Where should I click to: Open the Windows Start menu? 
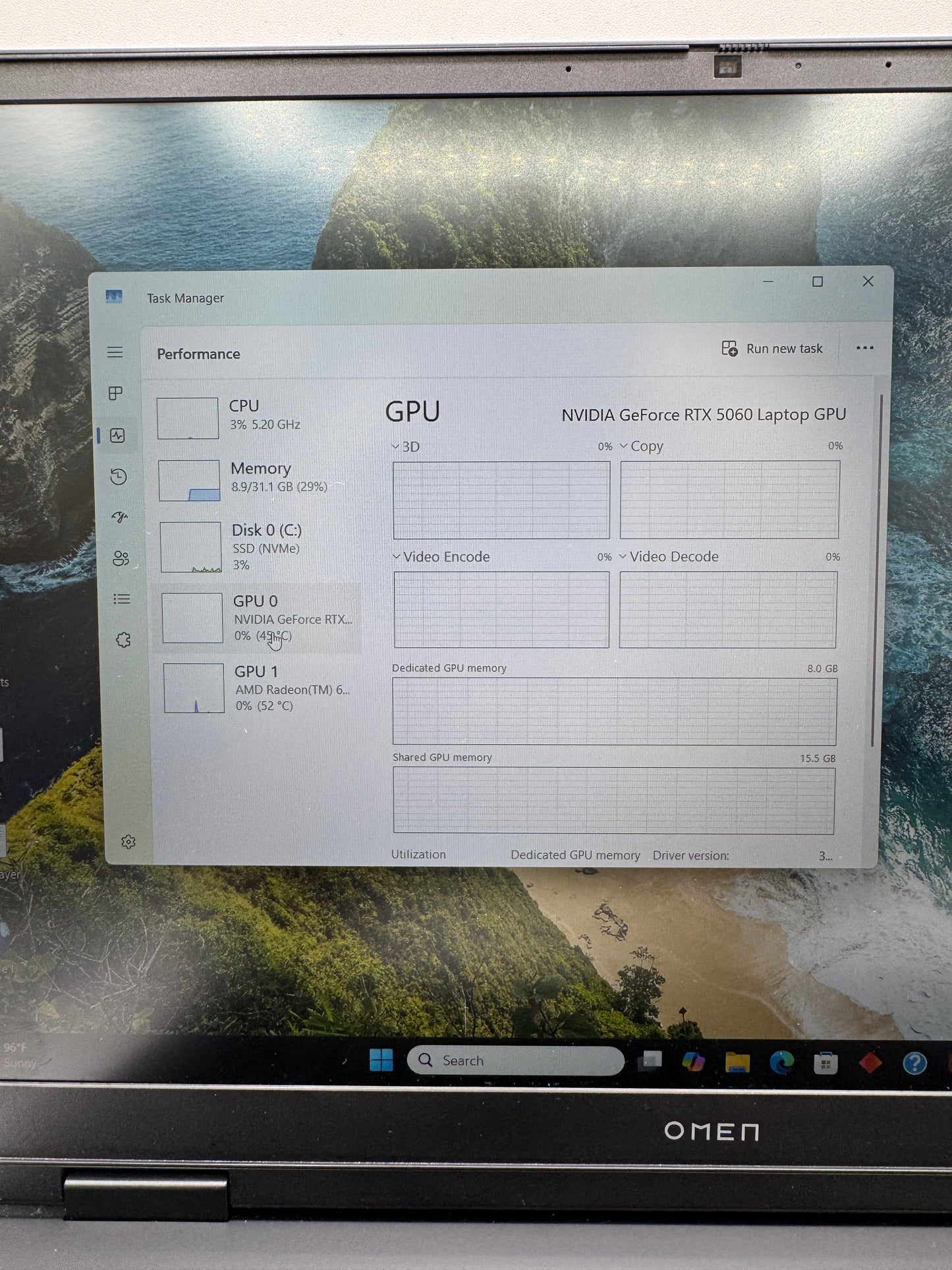[x=381, y=1060]
